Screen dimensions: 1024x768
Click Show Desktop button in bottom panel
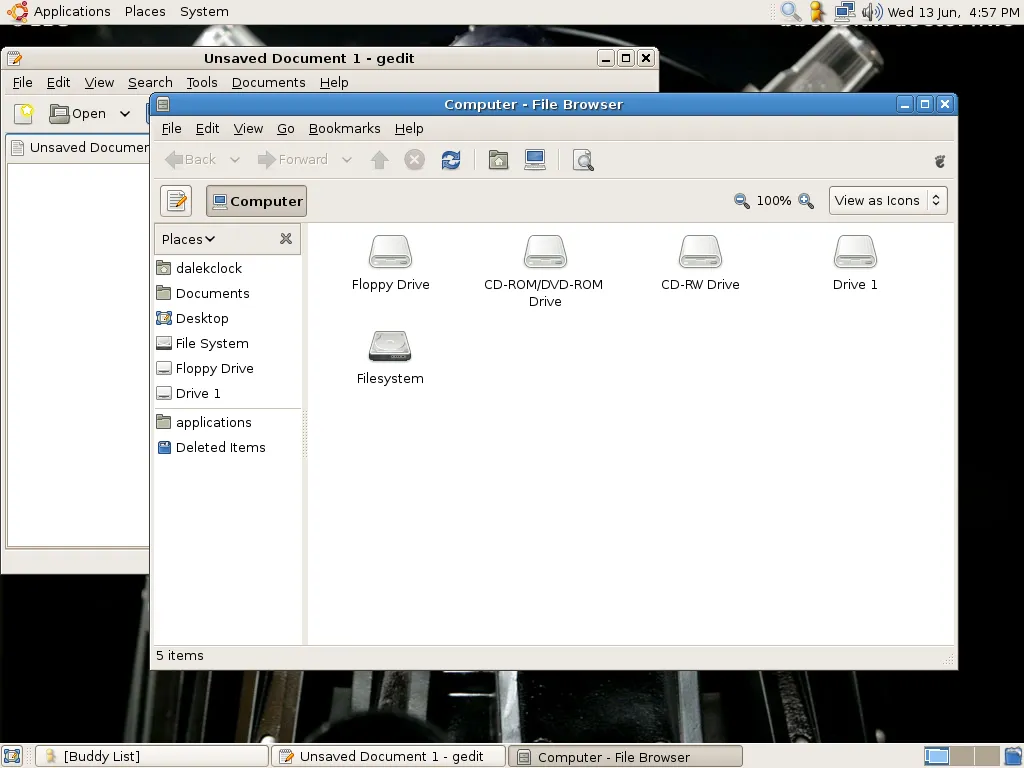pyautogui.click(x=12, y=756)
